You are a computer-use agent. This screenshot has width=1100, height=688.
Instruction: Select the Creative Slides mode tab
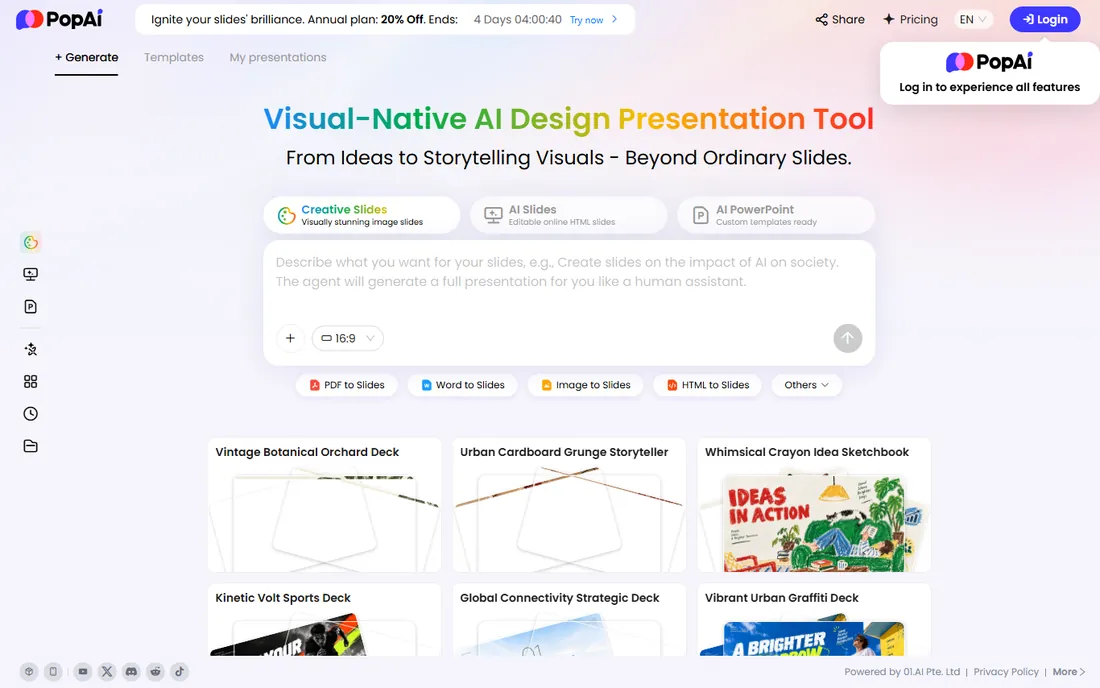click(x=362, y=215)
